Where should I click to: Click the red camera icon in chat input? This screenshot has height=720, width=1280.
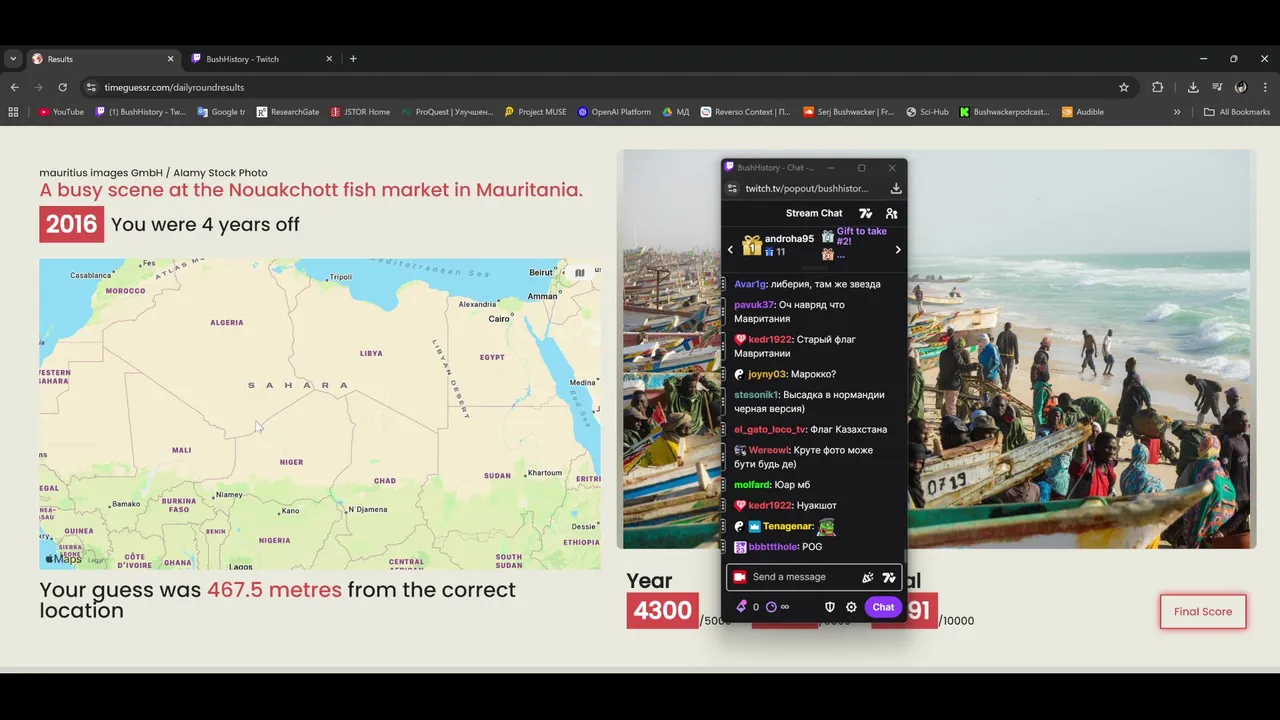739,577
